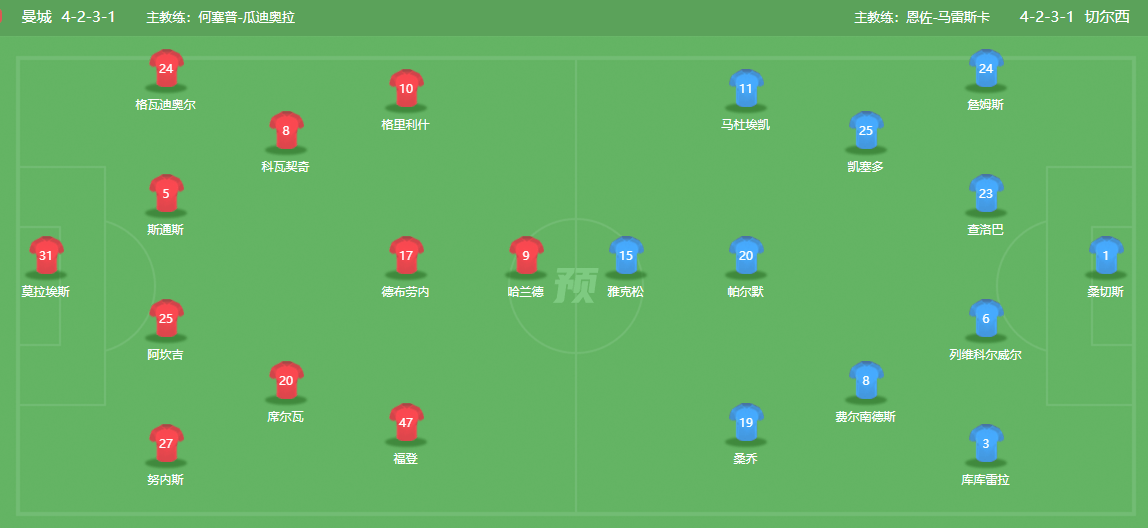
Task: Click the red number 24 Gvardiol jersey
Action: point(166,69)
